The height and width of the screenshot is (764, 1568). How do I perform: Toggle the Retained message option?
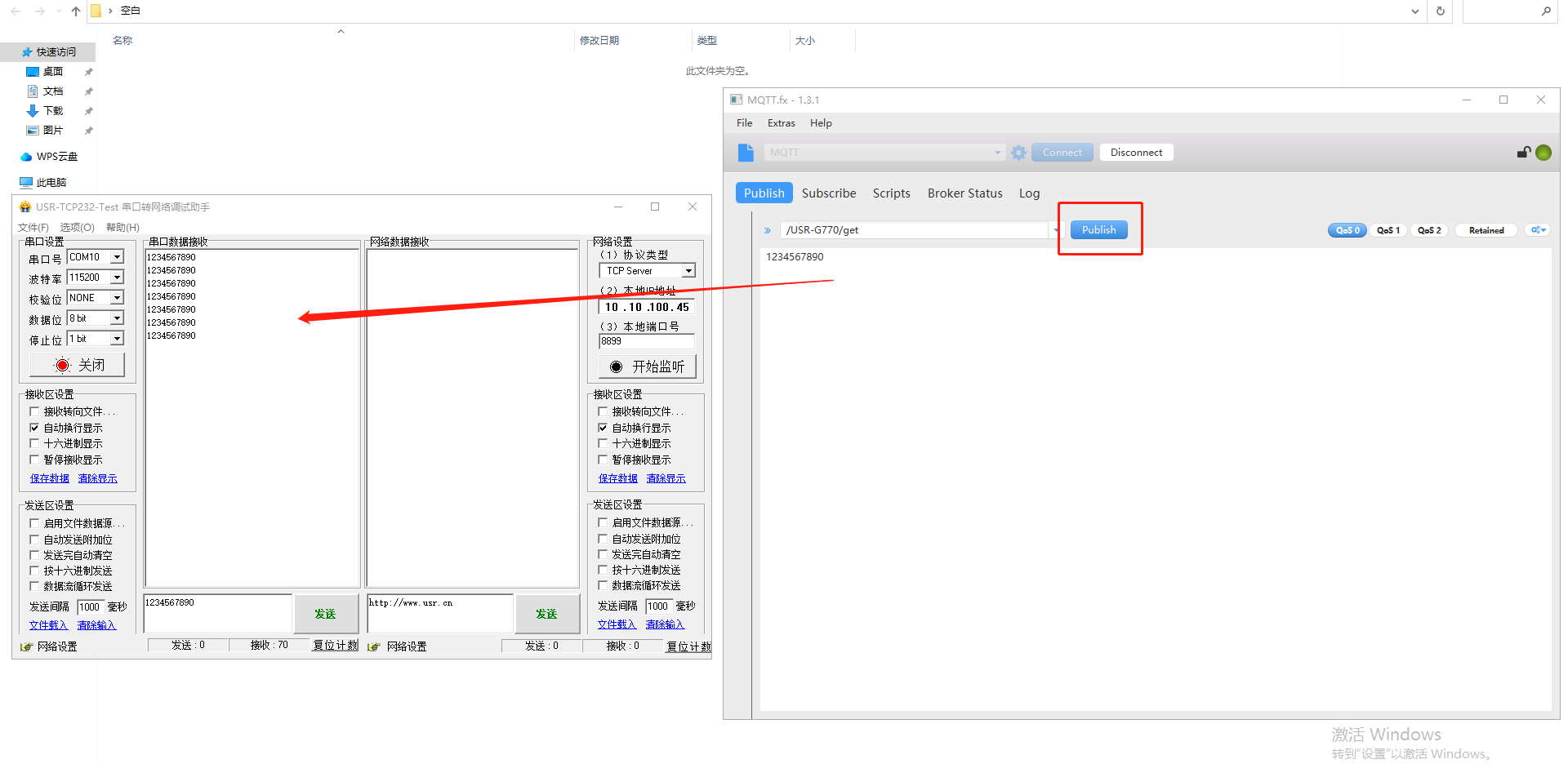coord(1486,230)
